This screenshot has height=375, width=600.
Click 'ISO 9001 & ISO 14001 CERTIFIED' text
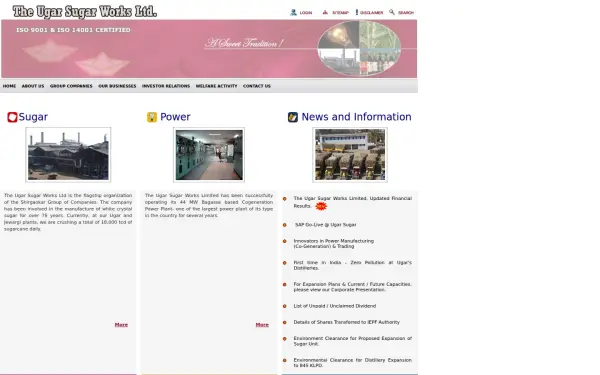pyautogui.click(x=73, y=30)
